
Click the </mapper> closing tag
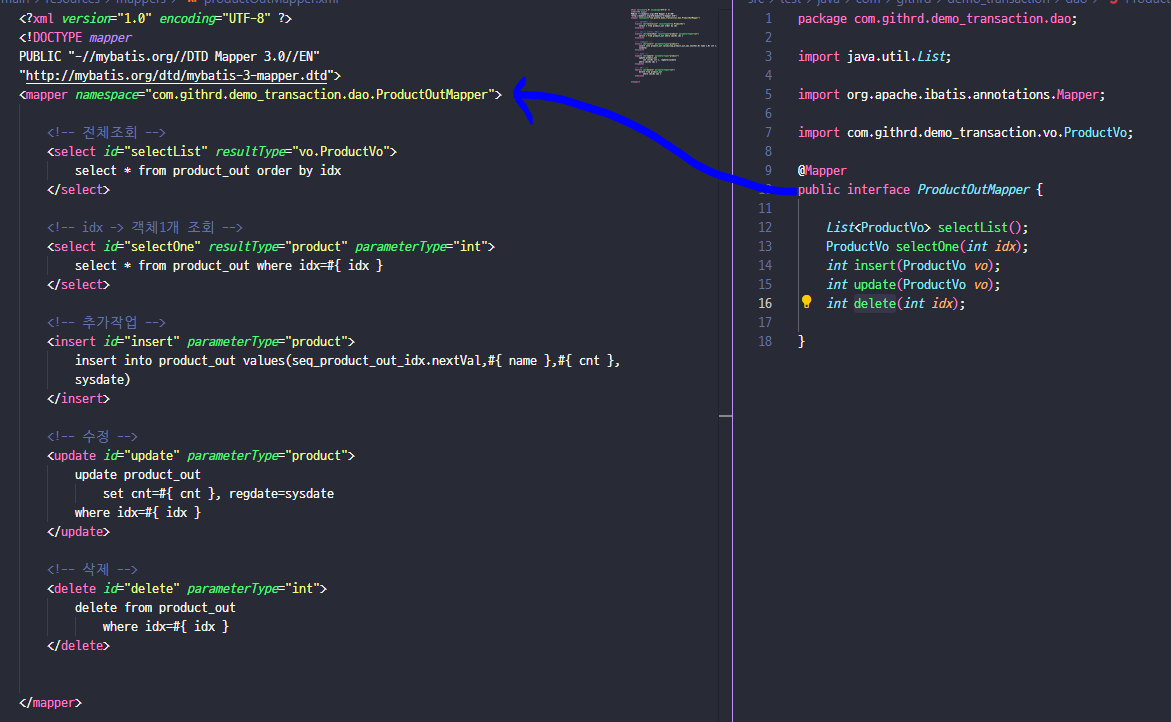click(x=50, y=702)
